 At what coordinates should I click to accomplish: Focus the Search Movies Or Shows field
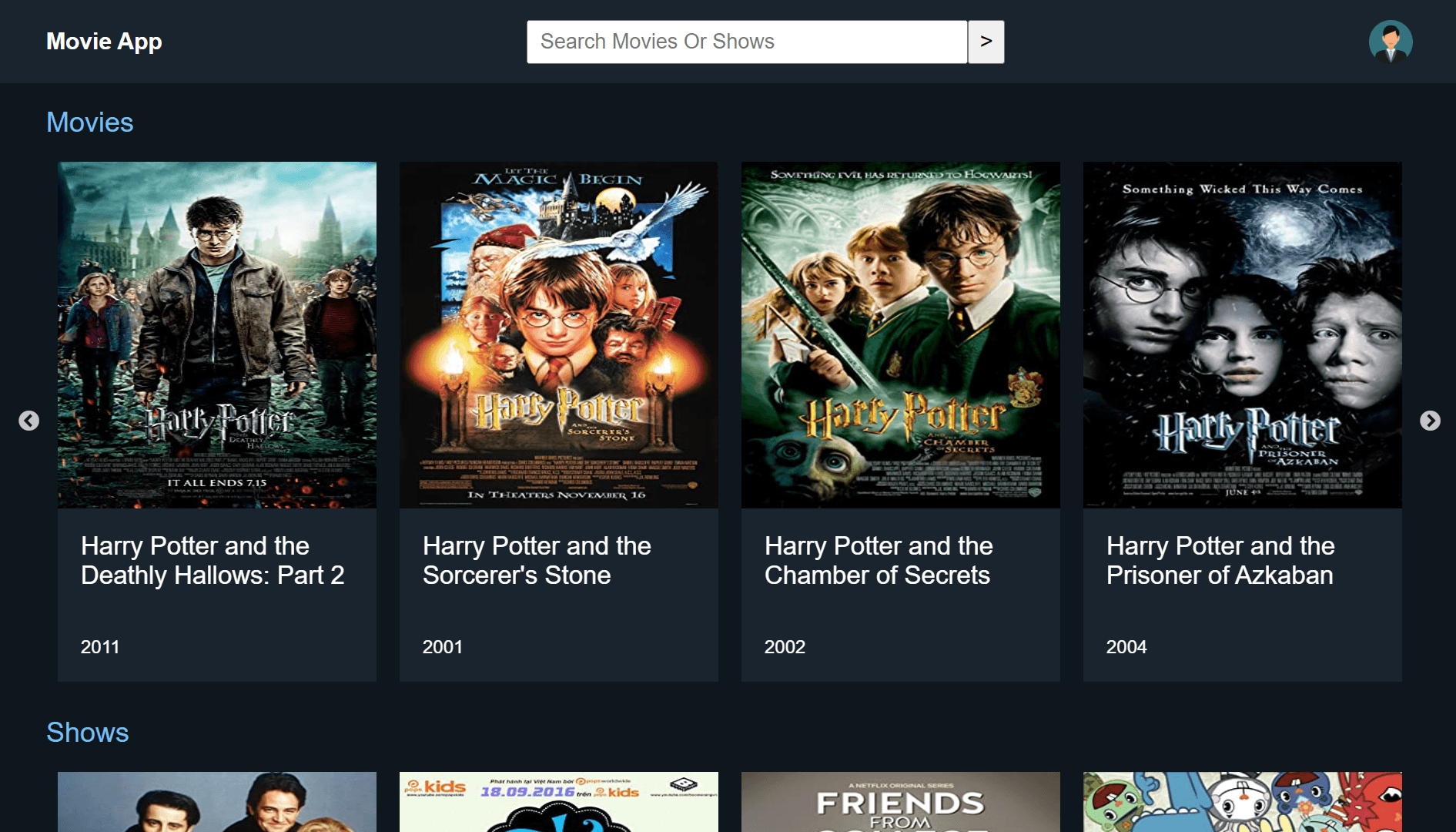coord(747,42)
